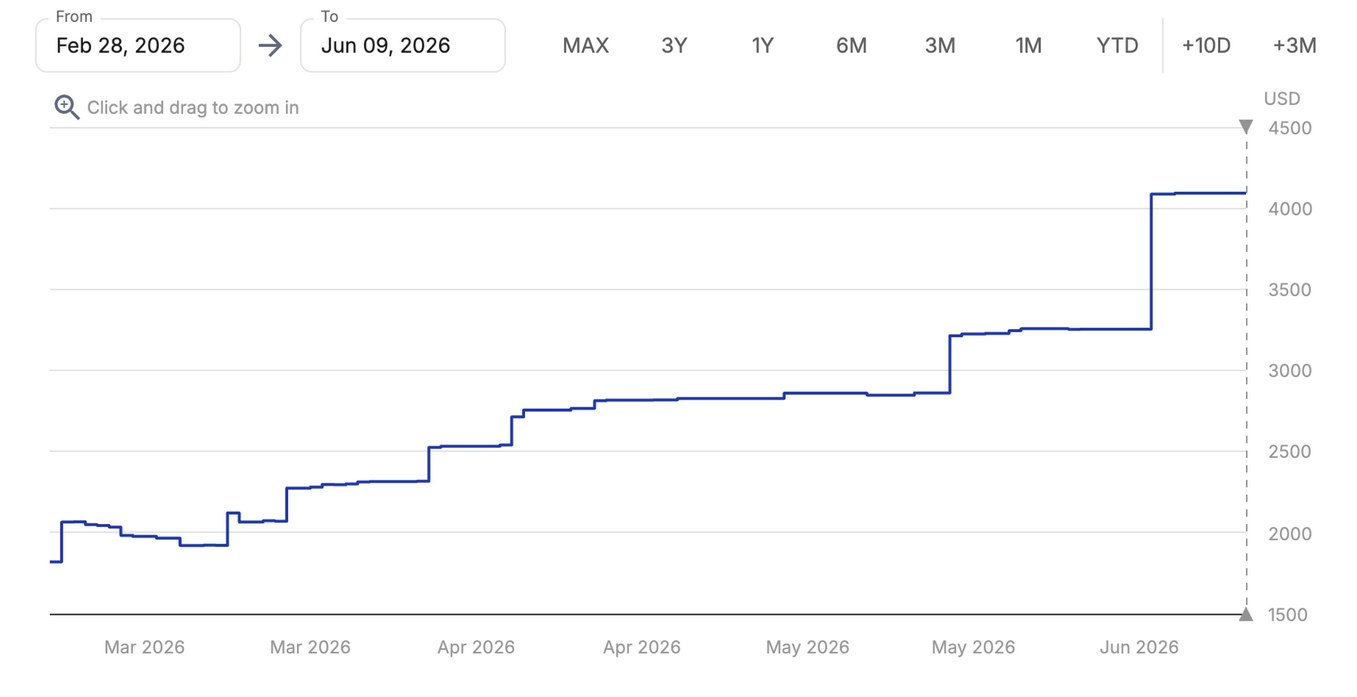Click the price jump line in Jun 2026

[1152, 261]
